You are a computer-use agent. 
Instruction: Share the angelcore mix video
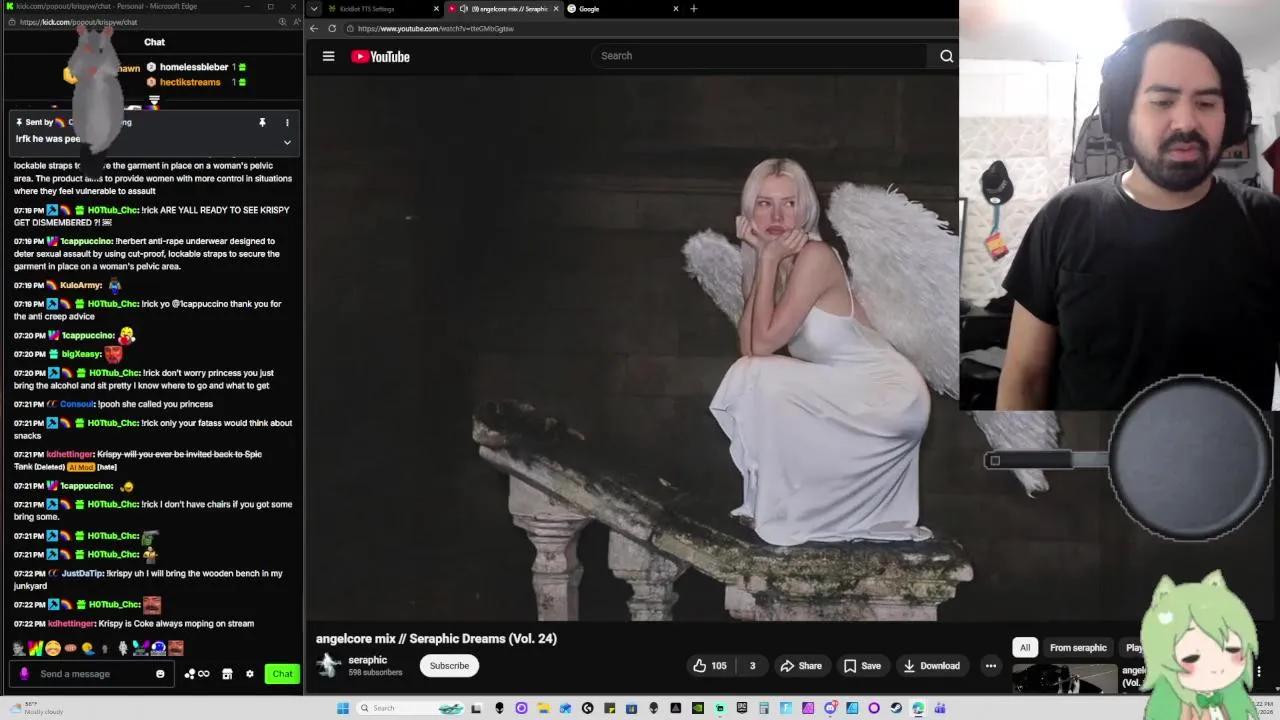[x=801, y=666]
